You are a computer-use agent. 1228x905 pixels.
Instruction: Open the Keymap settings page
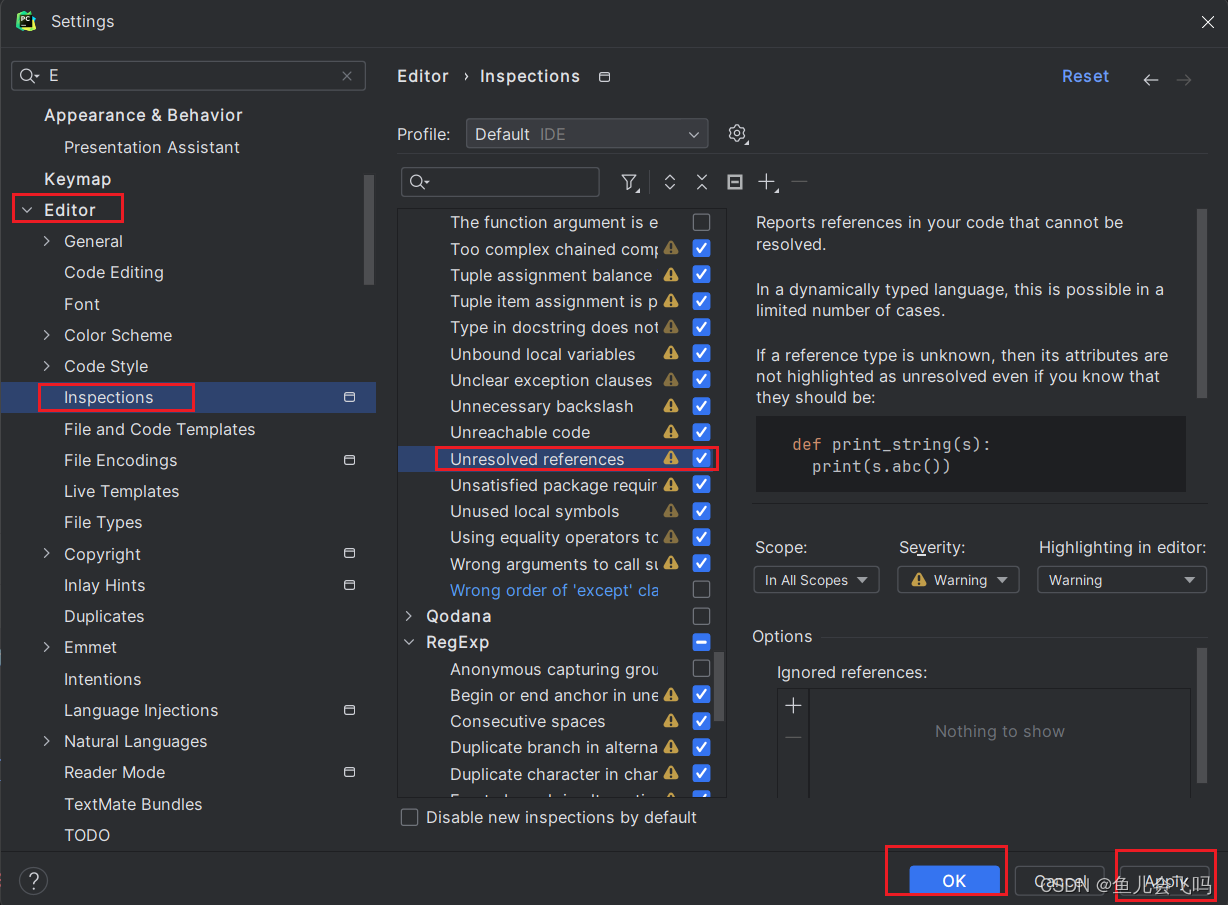[x=77, y=179]
